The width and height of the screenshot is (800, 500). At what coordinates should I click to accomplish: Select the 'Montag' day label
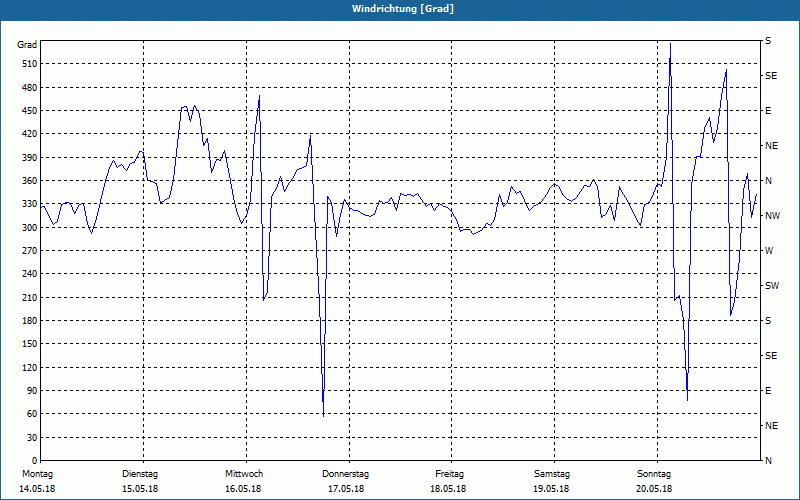[37, 474]
